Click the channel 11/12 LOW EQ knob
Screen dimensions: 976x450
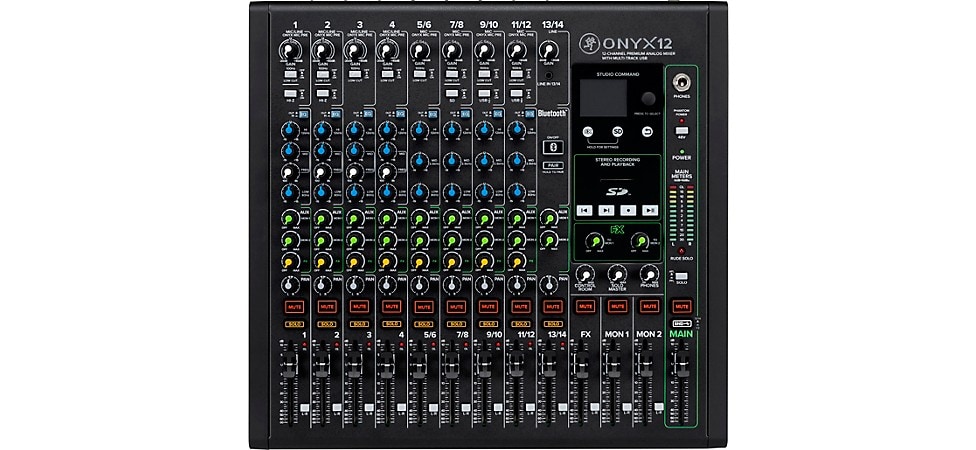(516, 191)
